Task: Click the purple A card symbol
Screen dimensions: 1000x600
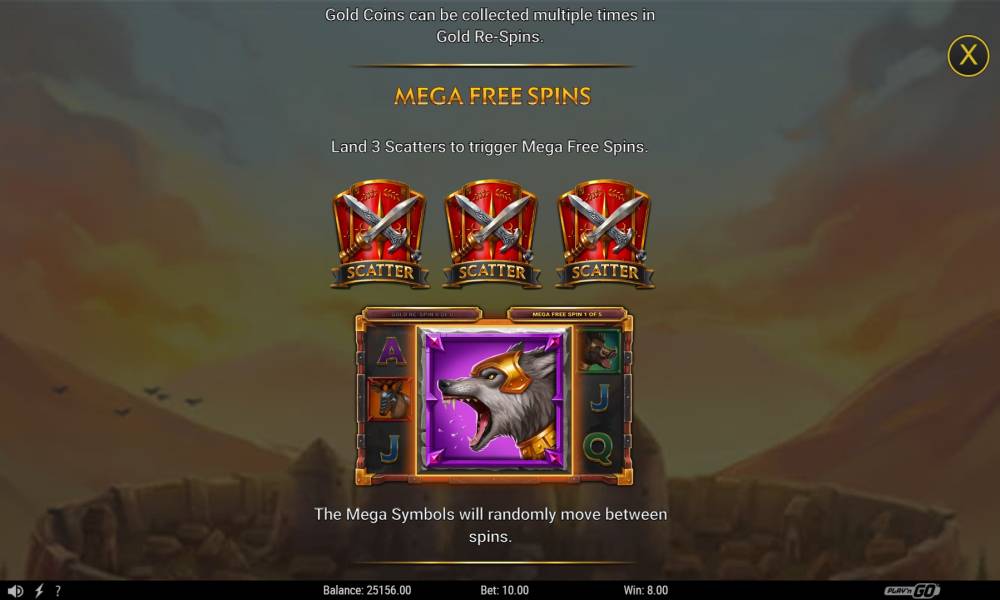Action: (391, 351)
